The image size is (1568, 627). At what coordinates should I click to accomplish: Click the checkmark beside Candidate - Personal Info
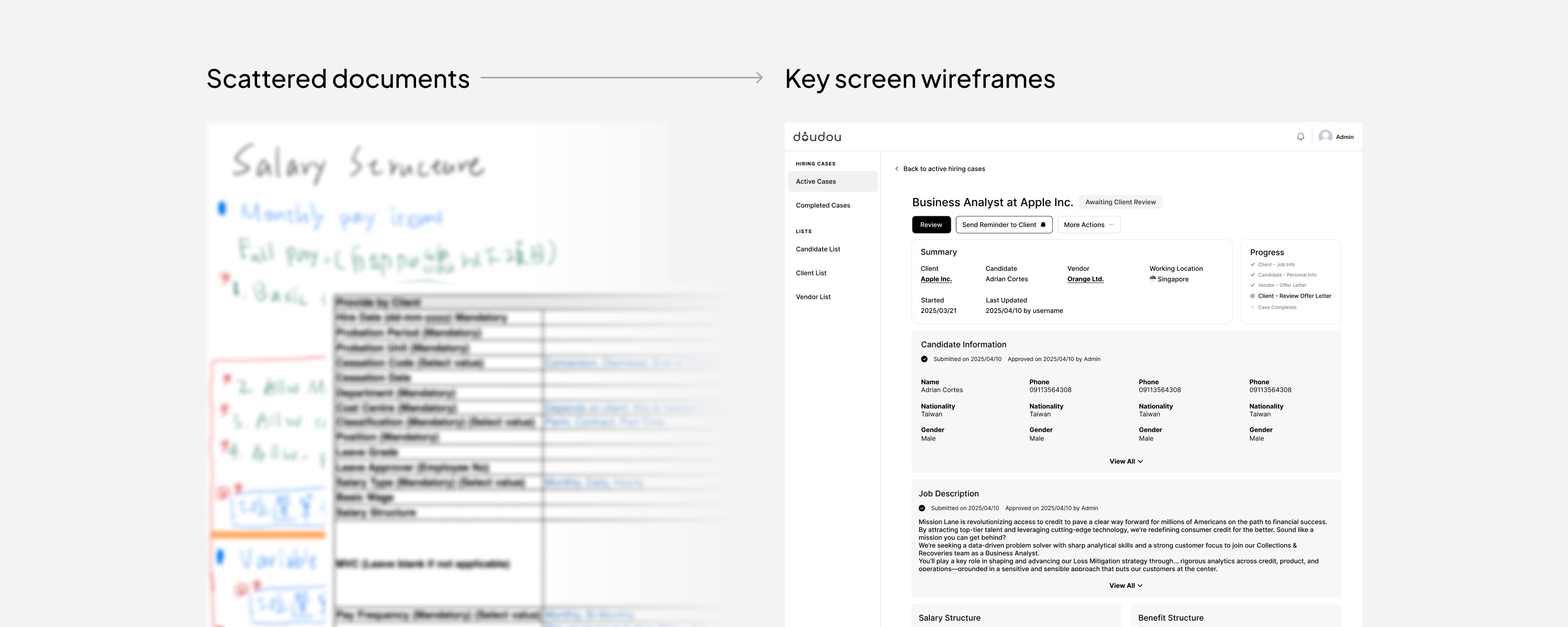pyautogui.click(x=1253, y=274)
